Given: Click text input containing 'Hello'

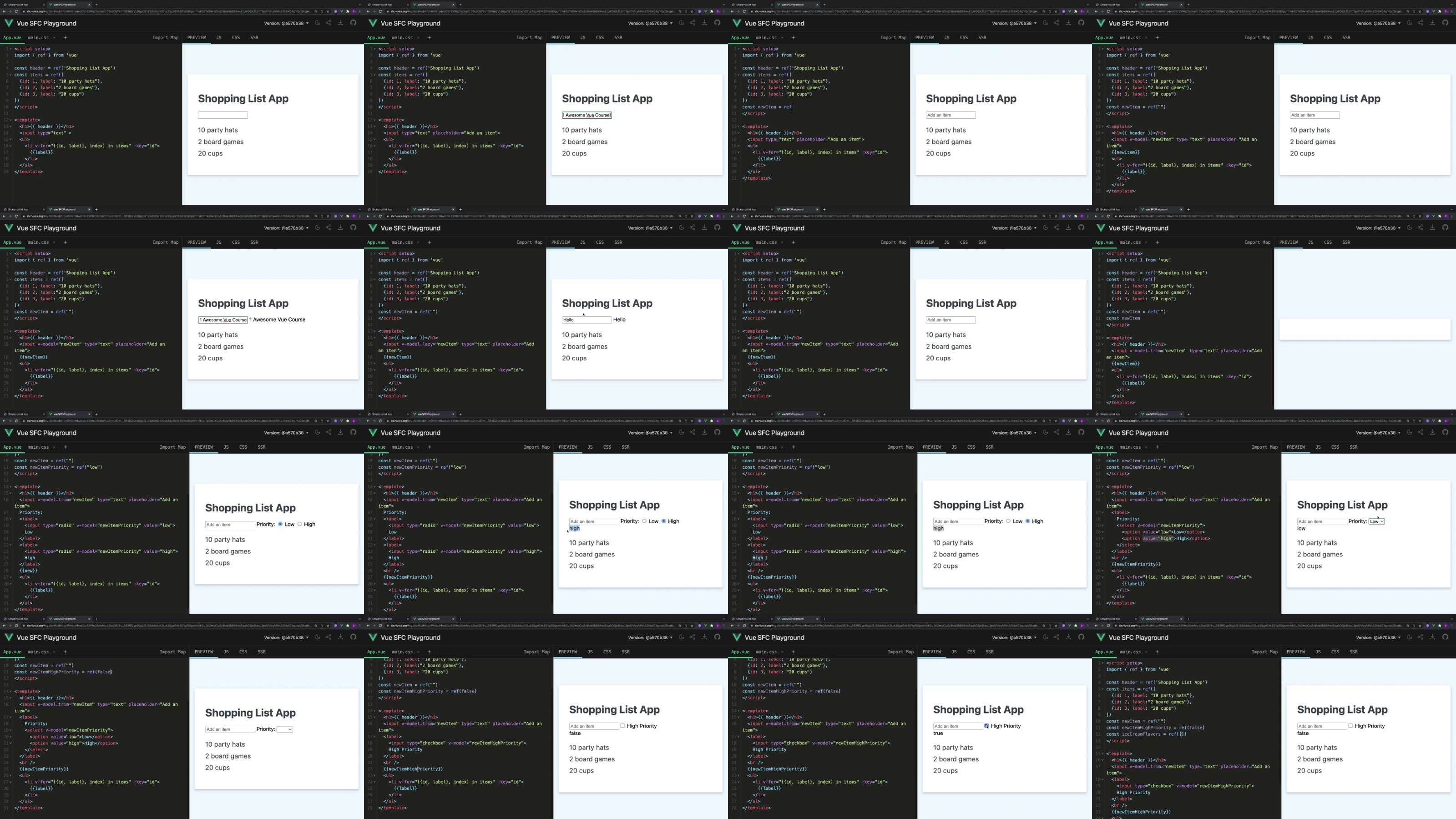Looking at the screenshot, I should (x=586, y=320).
